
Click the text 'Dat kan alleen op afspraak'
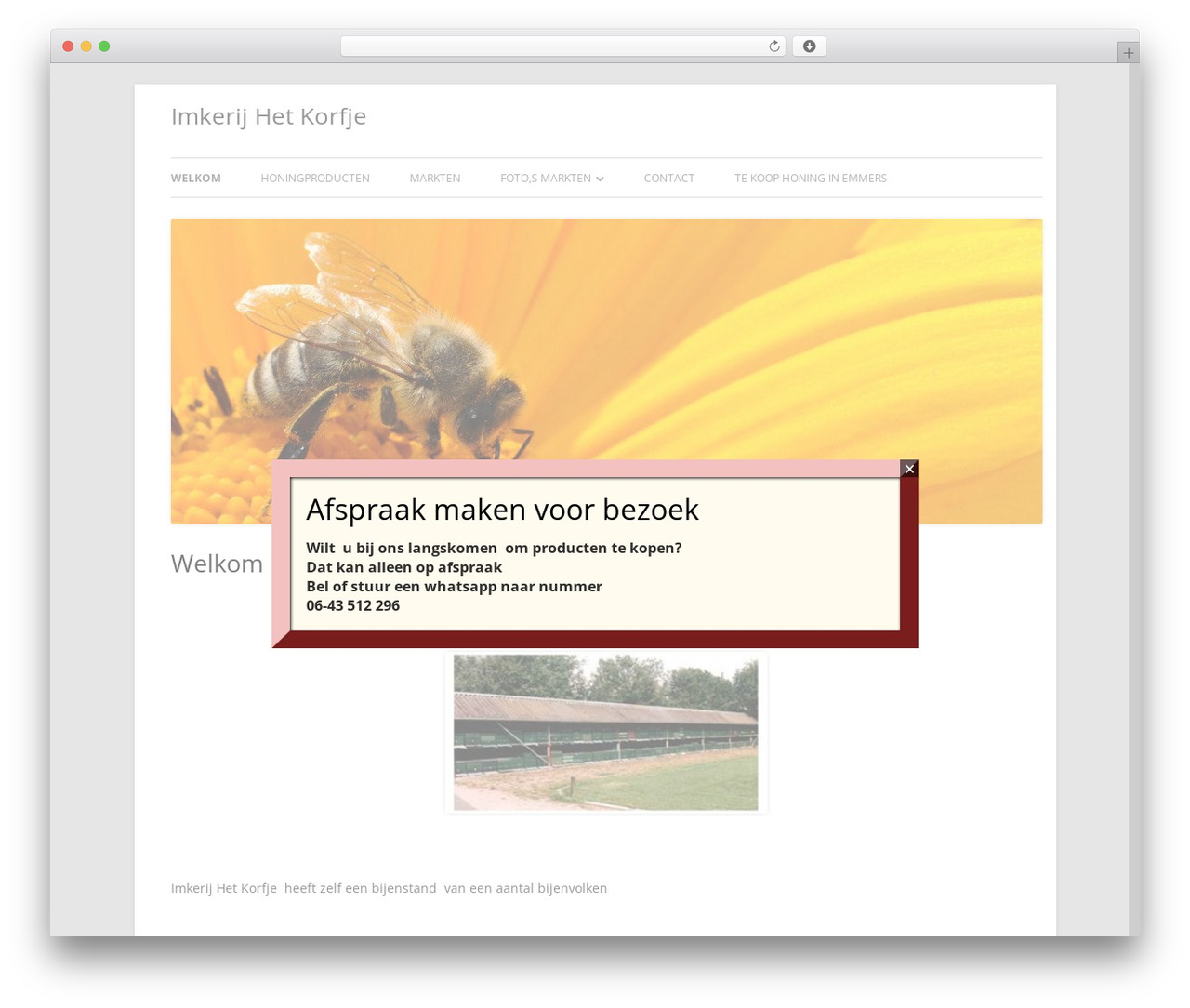(x=404, y=567)
